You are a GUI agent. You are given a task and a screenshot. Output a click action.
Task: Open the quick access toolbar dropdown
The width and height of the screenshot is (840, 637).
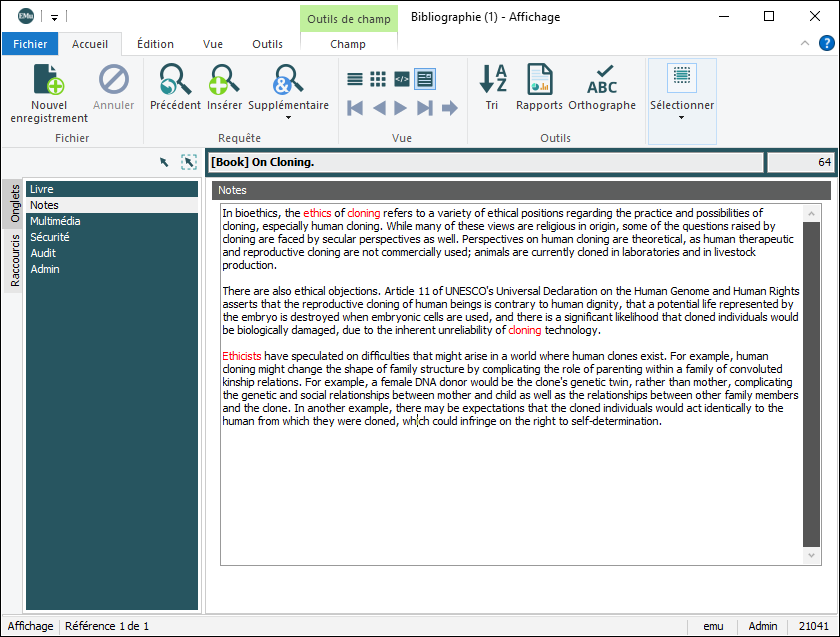(54, 17)
